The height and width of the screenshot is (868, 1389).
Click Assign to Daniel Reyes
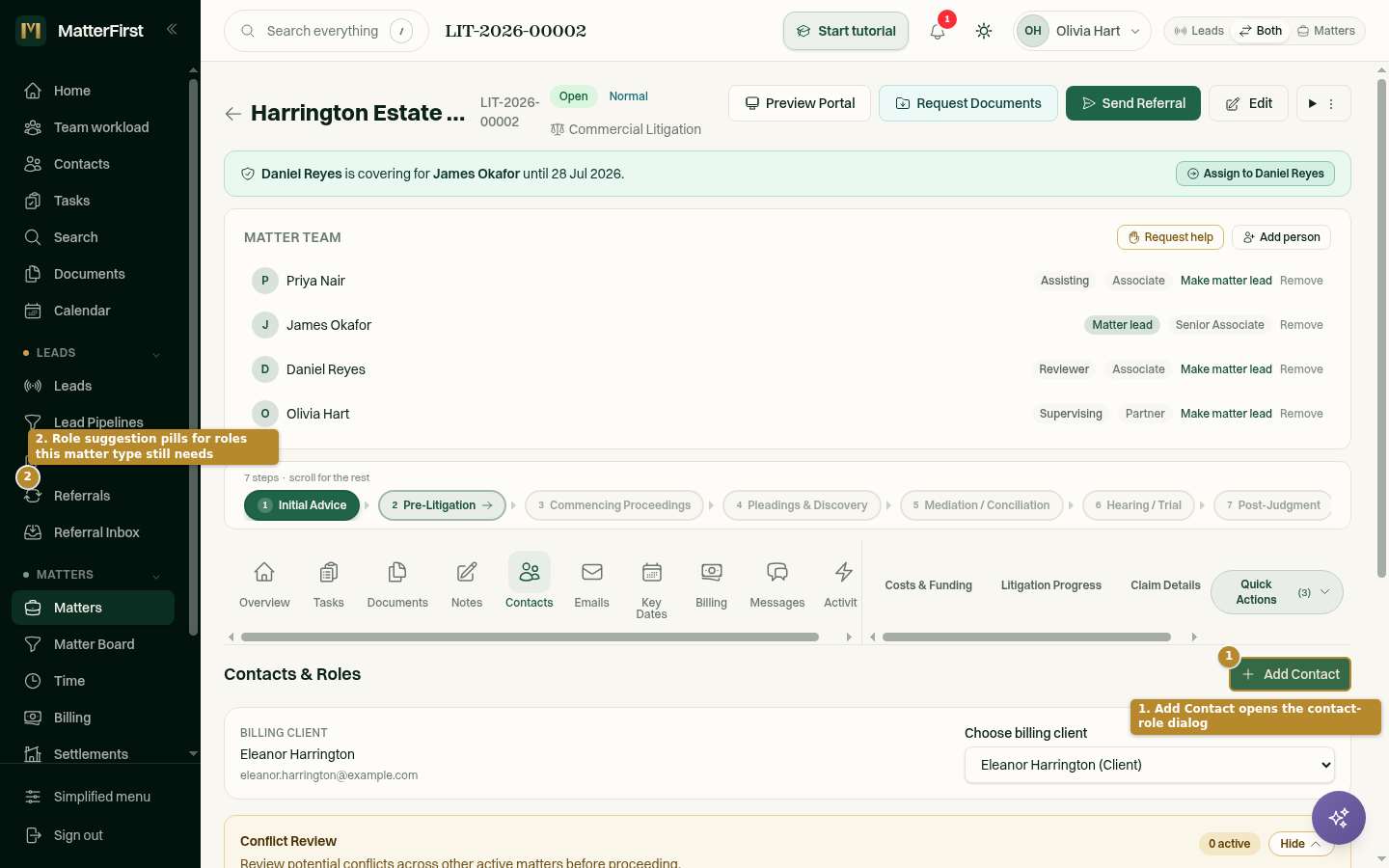coord(1255,174)
